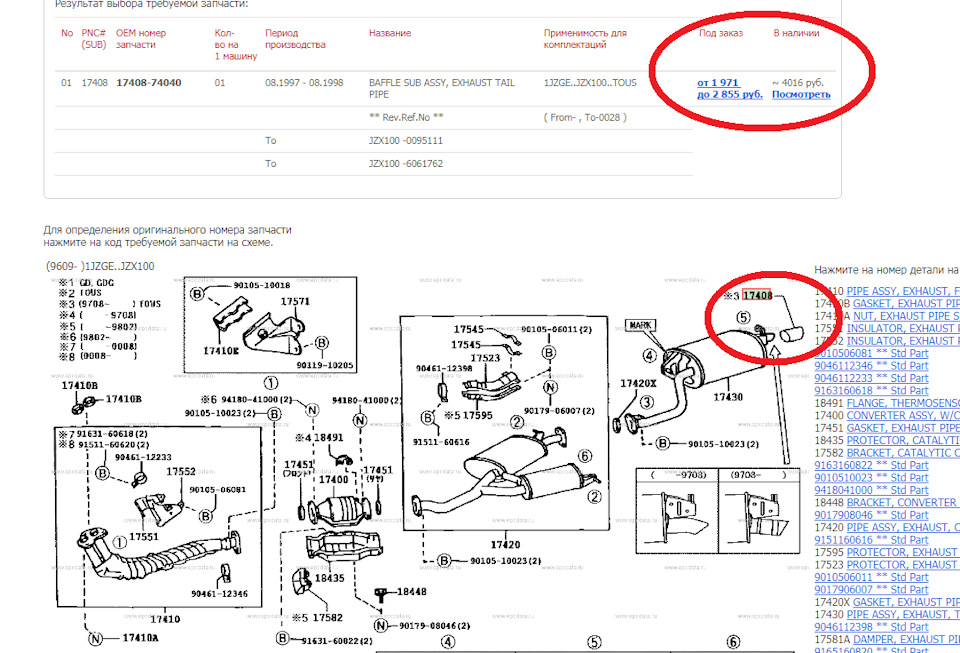Open '9046112346 ** Std Part' link

point(871,366)
